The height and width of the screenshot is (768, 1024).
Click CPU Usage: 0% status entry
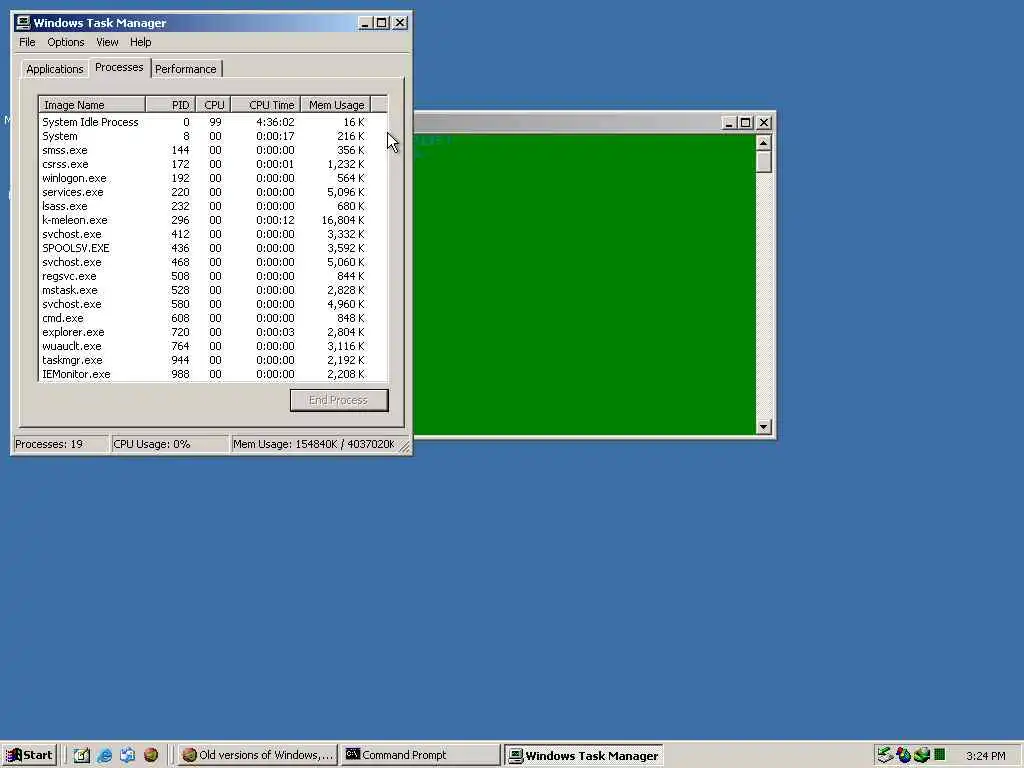click(x=170, y=444)
